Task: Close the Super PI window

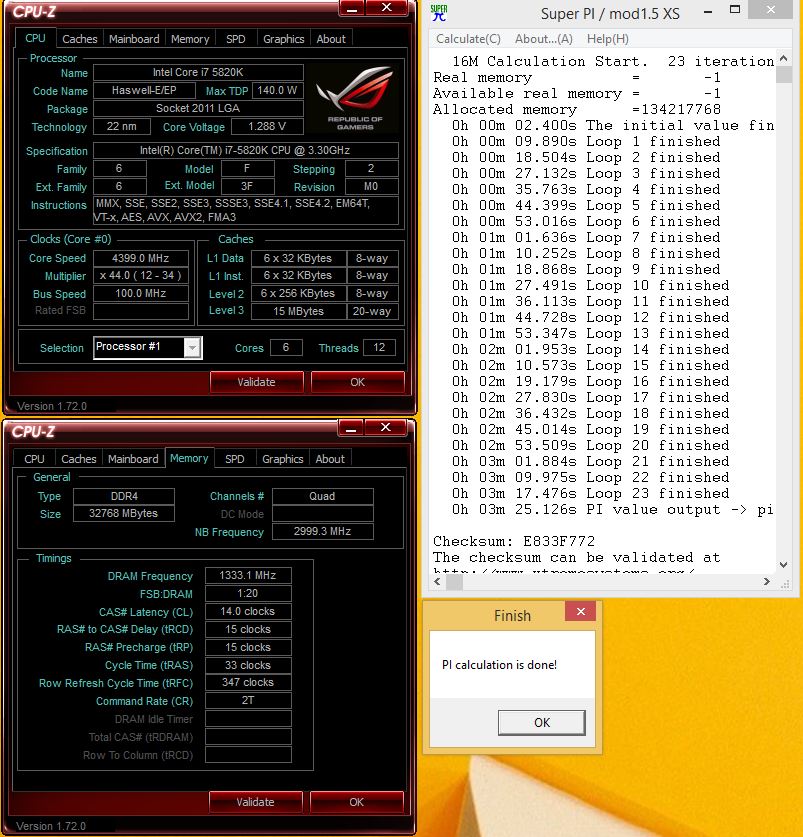Action: point(770,10)
